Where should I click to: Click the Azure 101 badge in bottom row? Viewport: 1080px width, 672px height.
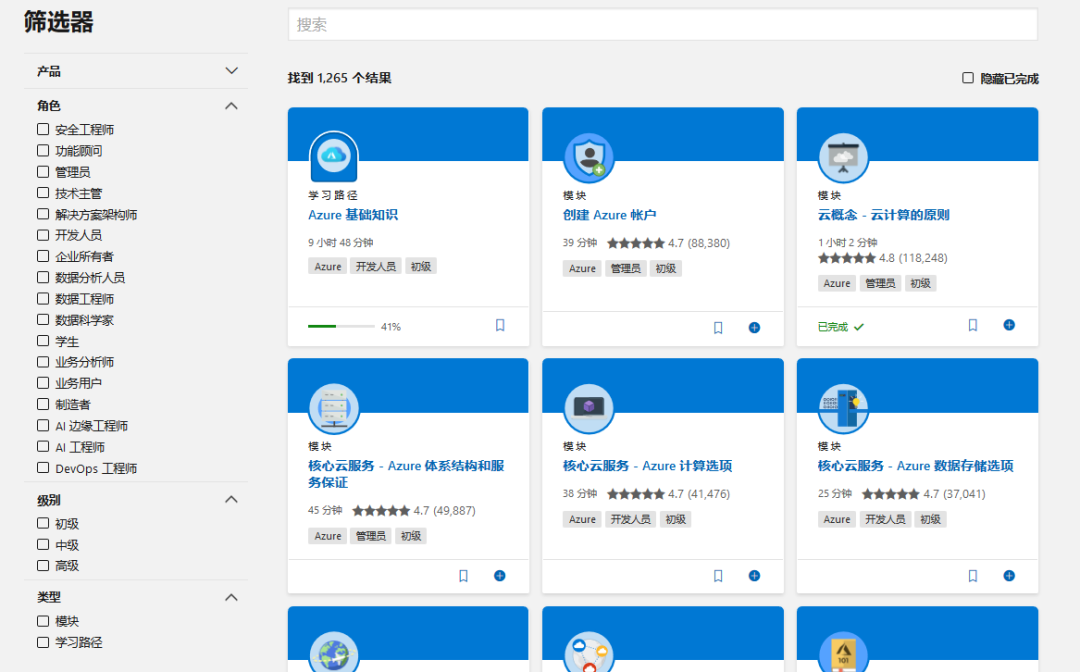(843, 651)
